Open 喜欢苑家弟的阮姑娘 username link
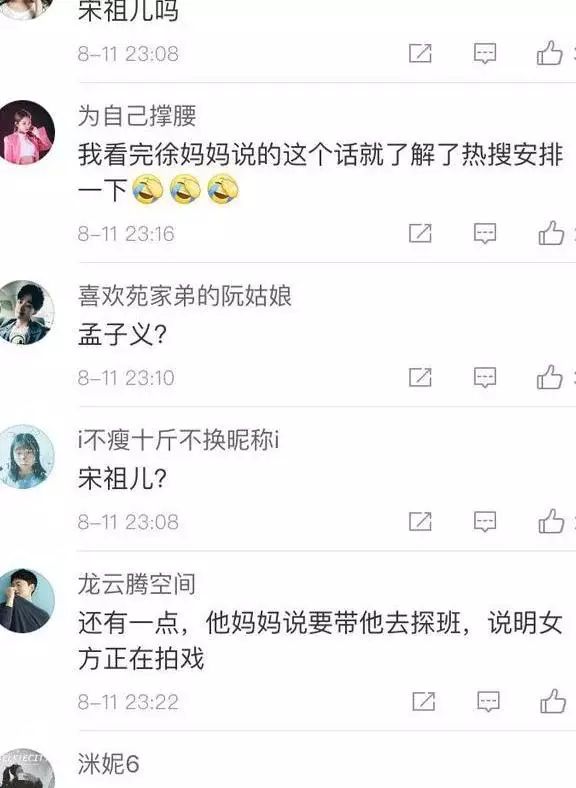Viewport: 576px width, 788px height. coord(184,296)
